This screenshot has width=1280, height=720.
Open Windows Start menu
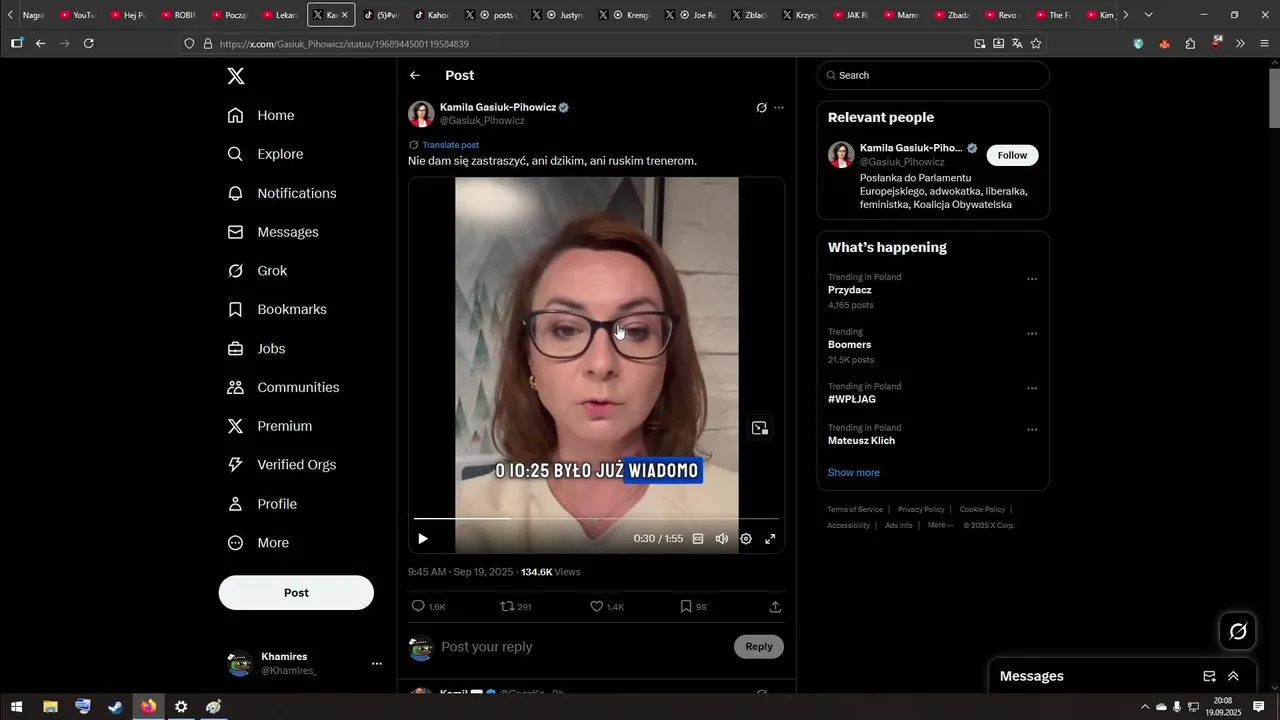17,707
